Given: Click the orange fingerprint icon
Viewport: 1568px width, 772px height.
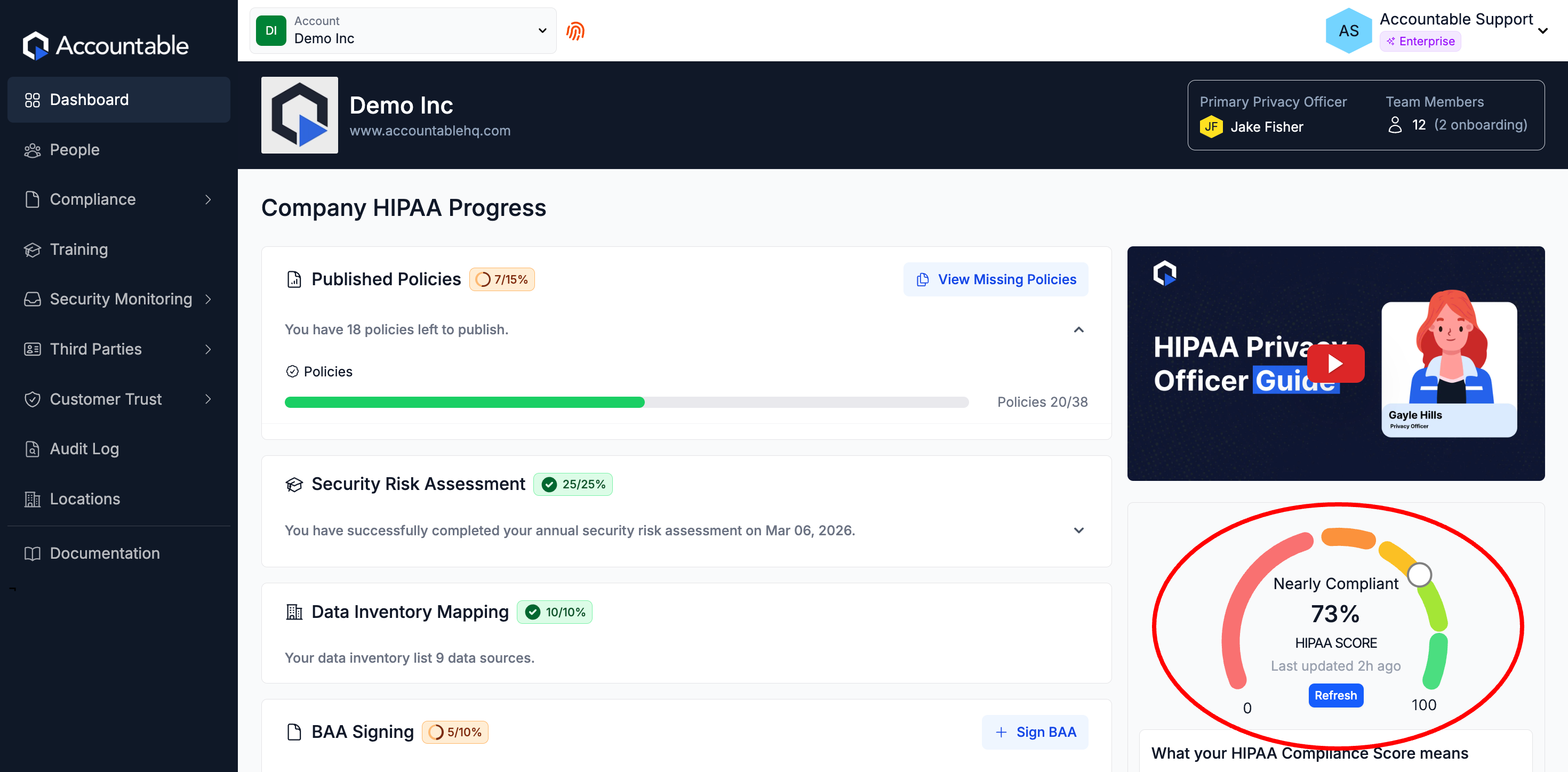Looking at the screenshot, I should point(574,31).
